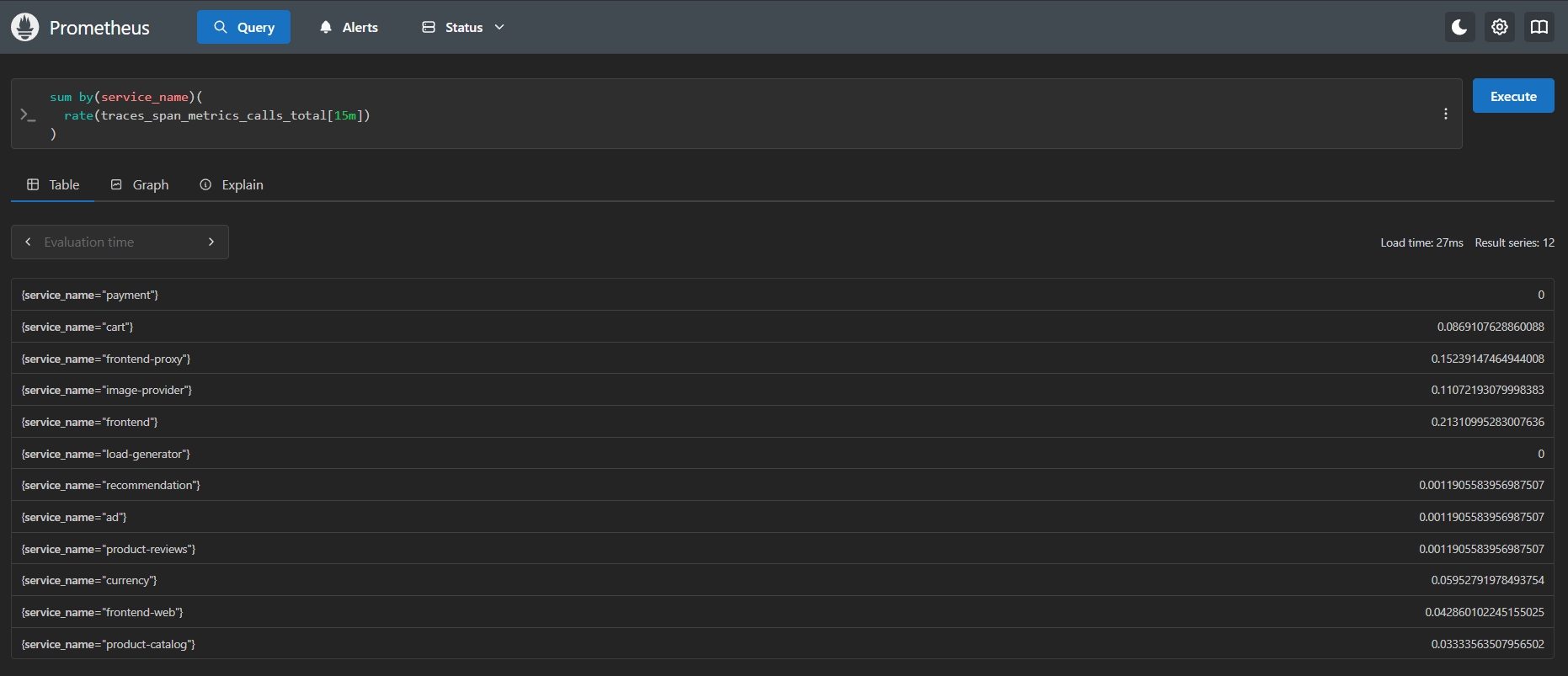Select the service_name="product-reviews" row label
The image size is (1568, 676).
(109, 549)
